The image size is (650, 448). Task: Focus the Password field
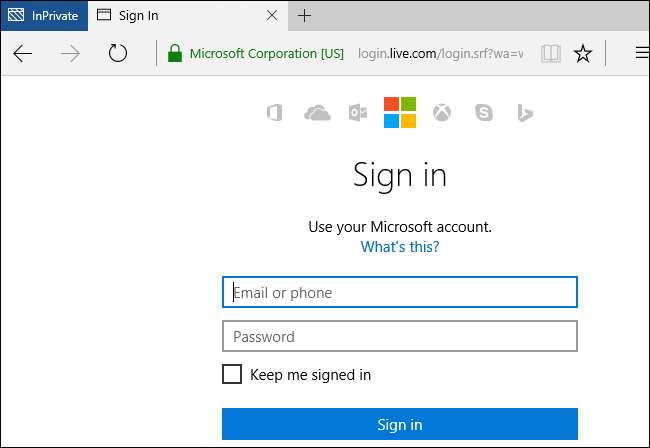[400, 336]
